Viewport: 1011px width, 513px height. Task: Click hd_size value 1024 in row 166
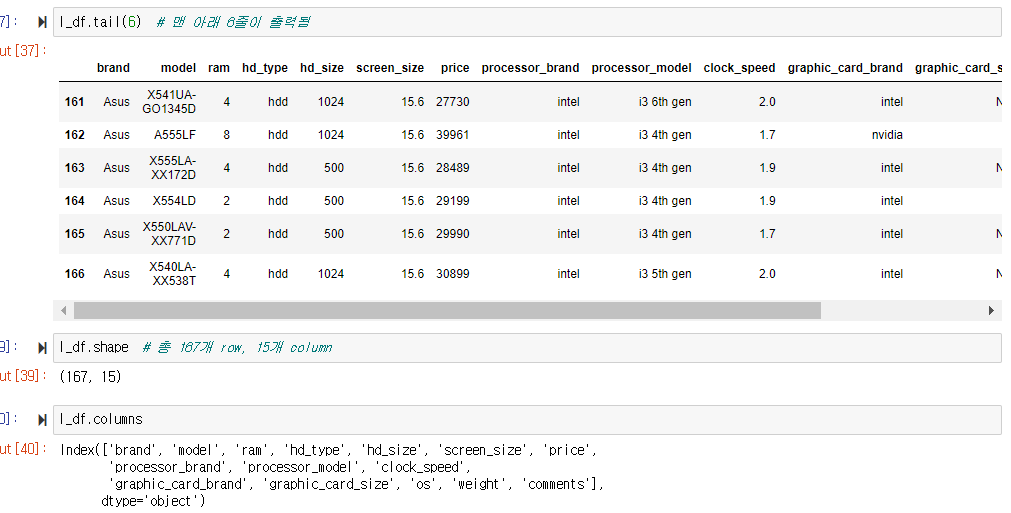[x=331, y=274]
